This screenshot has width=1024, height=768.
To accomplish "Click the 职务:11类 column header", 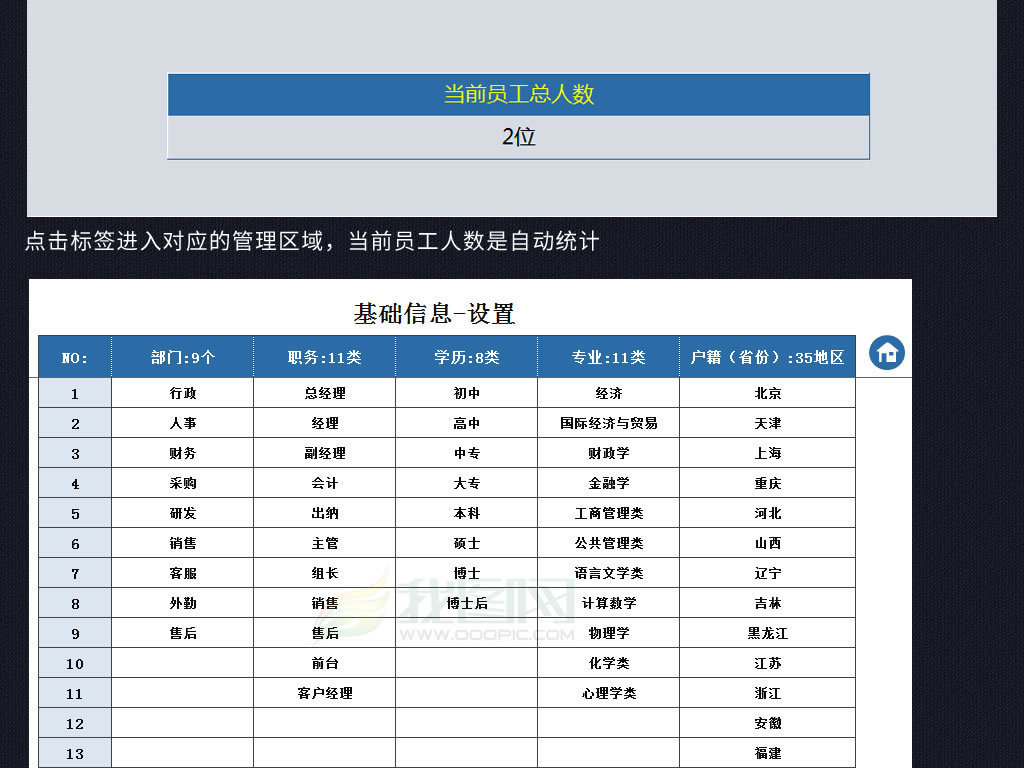I will [325, 357].
